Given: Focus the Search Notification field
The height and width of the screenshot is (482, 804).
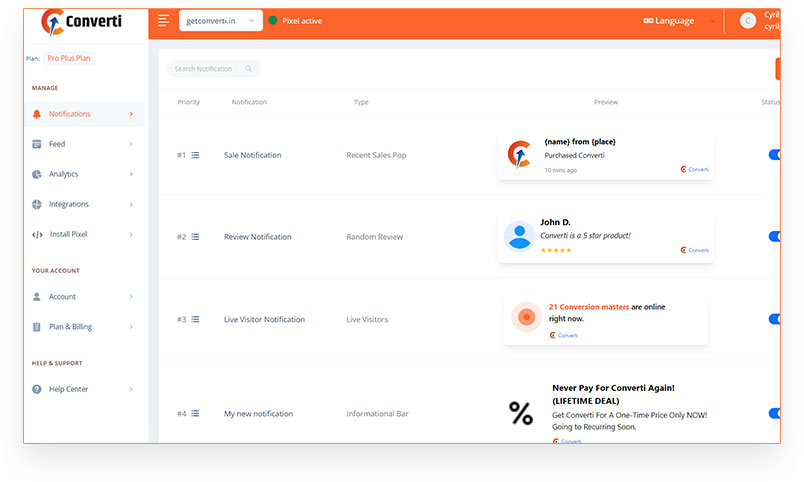Looking at the screenshot, I should (x=213, y=69).
